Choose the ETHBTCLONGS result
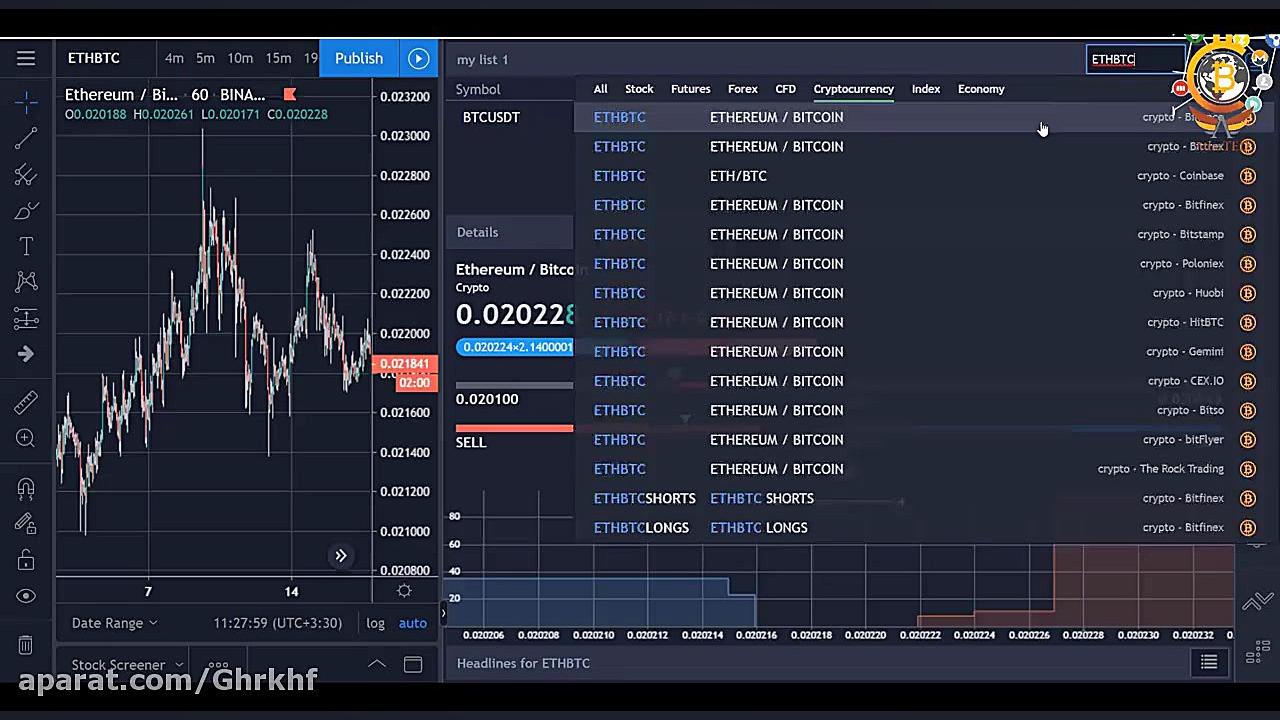This screenshot has height=720, width=1280. 922,528
